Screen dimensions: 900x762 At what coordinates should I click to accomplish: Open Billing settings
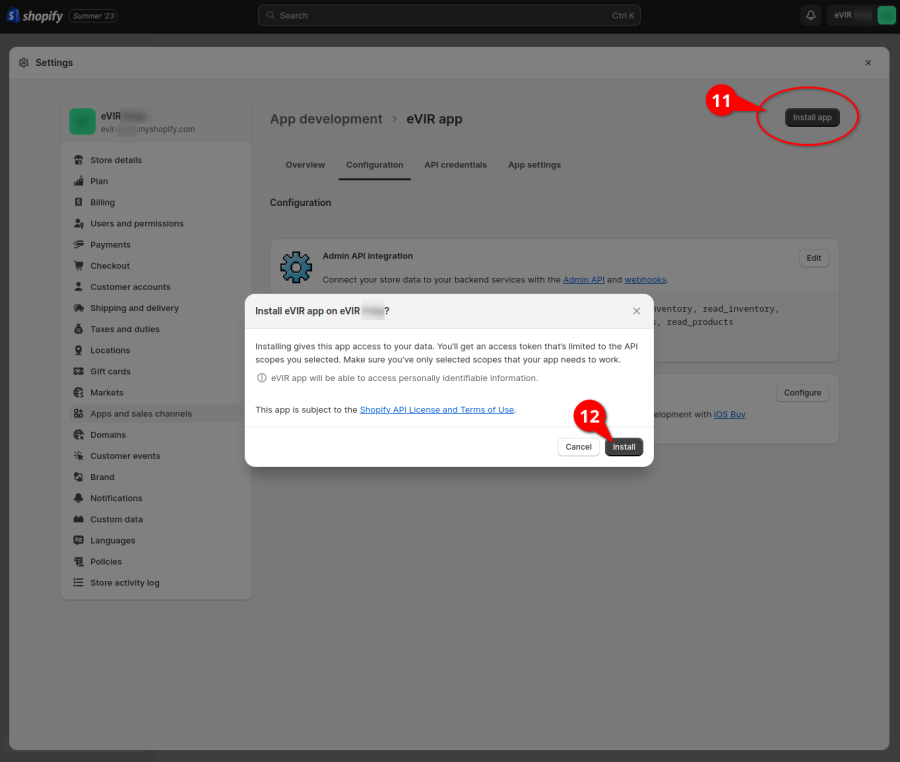(156, 203)
